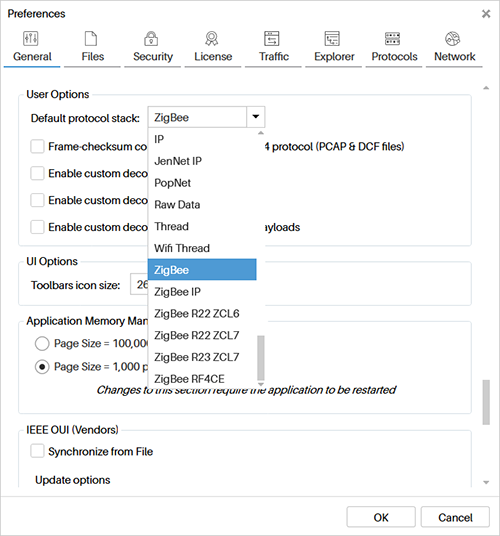Switch to the Explorer tab label
Viewport: 500px width, 536px height.
(x=334, y=56)
